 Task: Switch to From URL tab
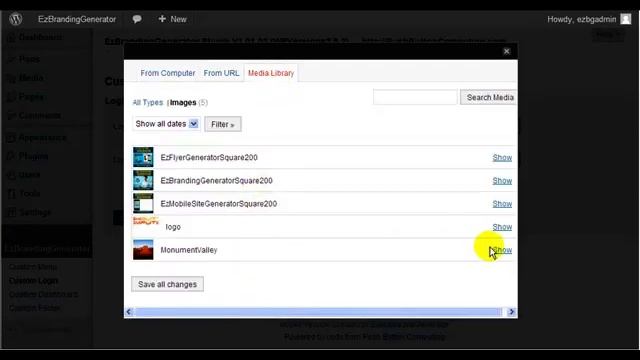pos(221,73)
